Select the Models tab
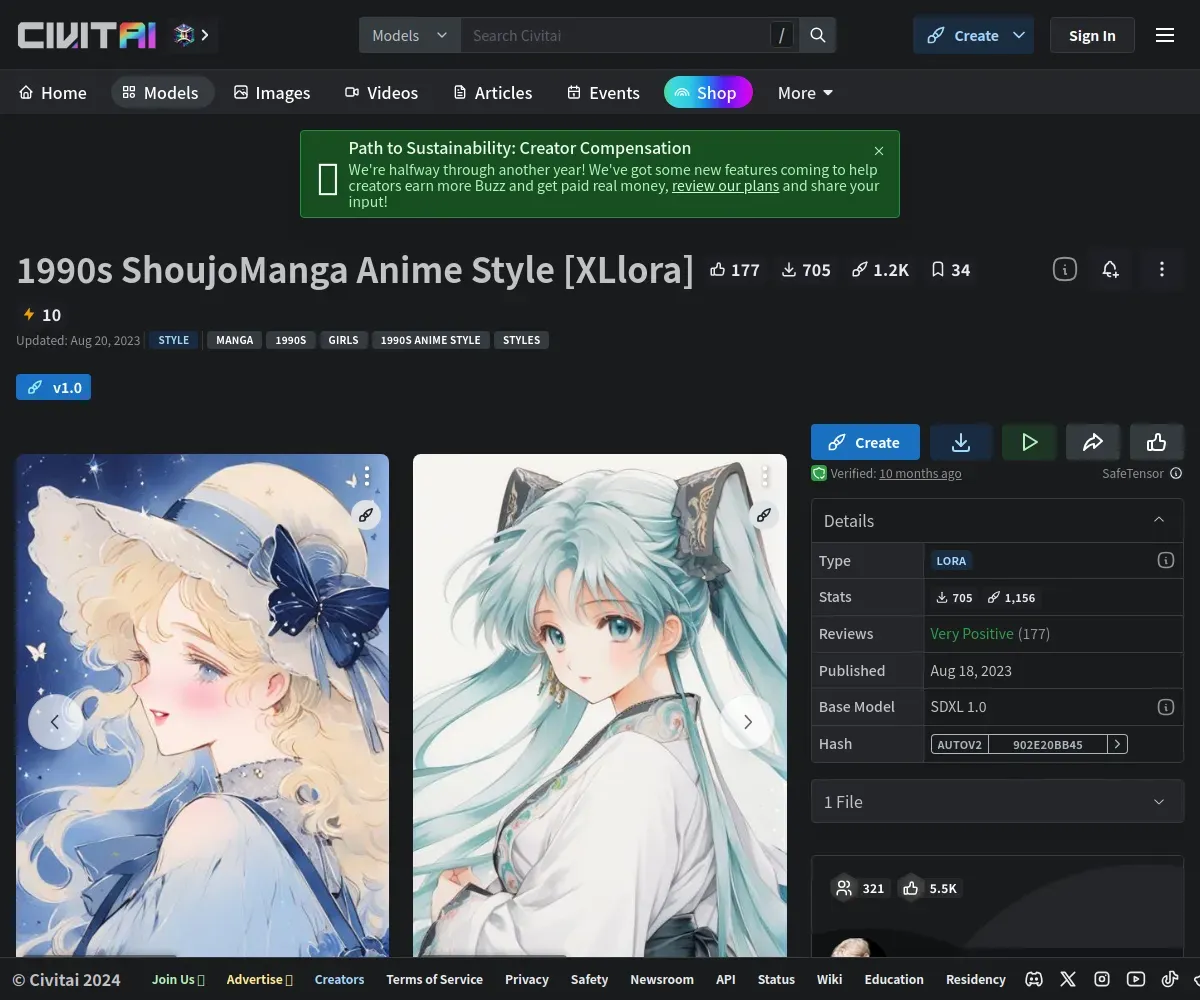The image size is (1200, 1000). (162, 92)
